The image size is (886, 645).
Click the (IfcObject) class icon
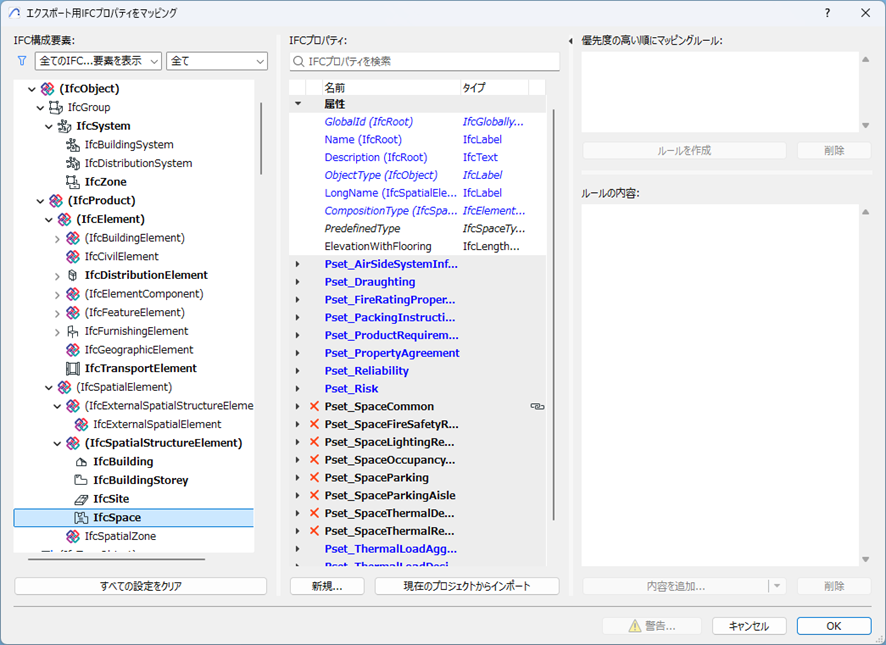[x=47, y=88]
